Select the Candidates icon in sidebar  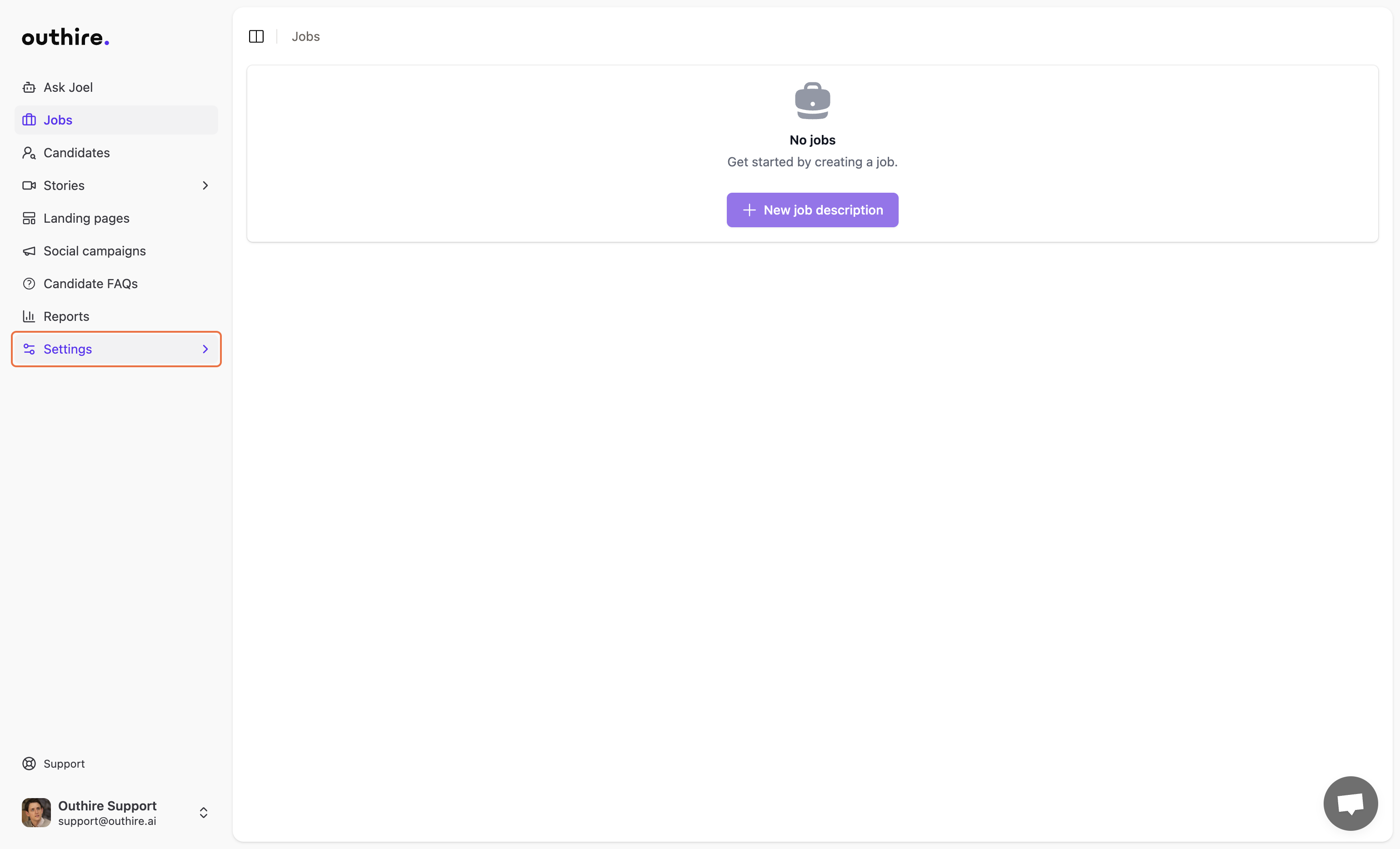[x=29, y=152]
